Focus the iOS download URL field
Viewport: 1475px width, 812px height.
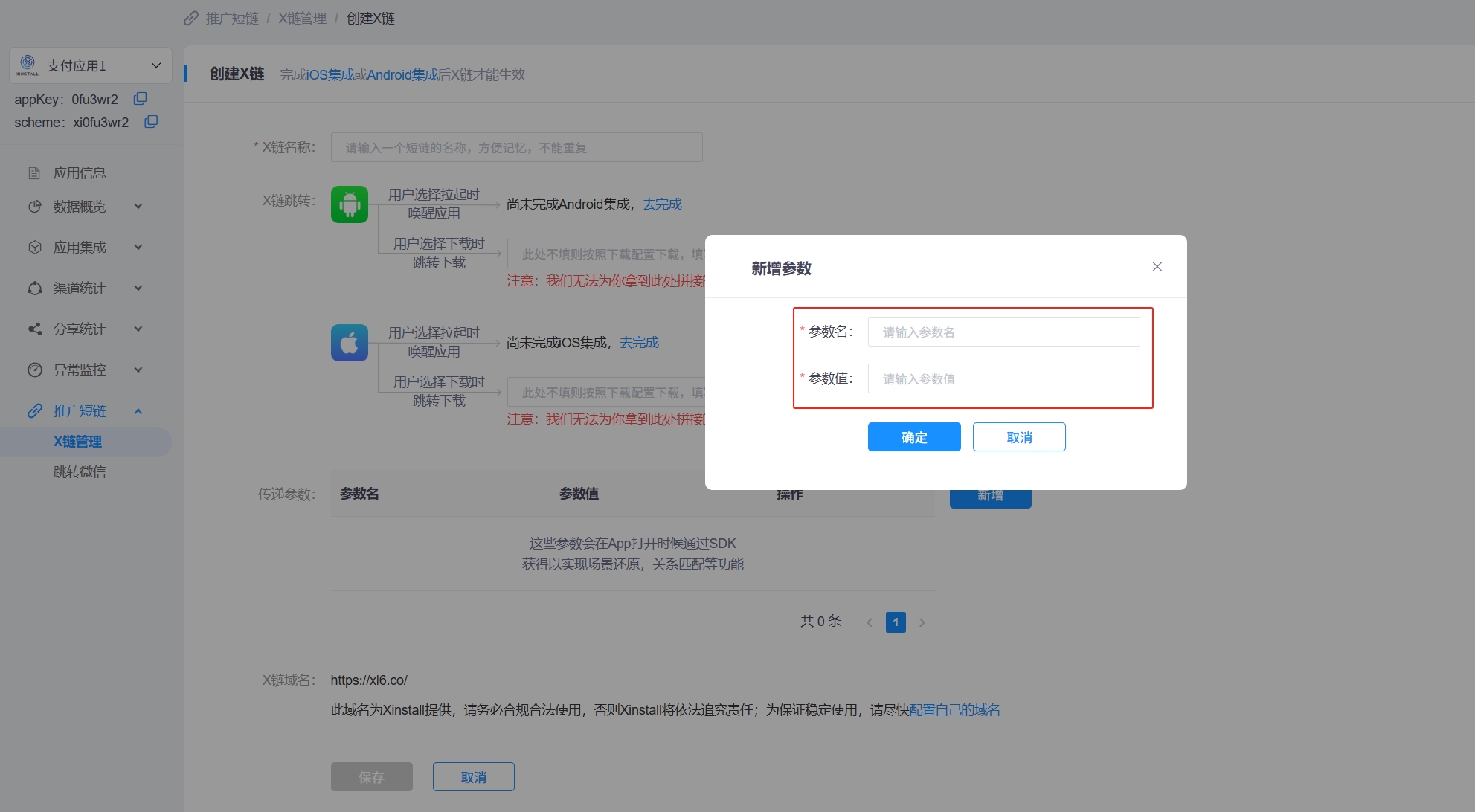[x=606, y=392]
